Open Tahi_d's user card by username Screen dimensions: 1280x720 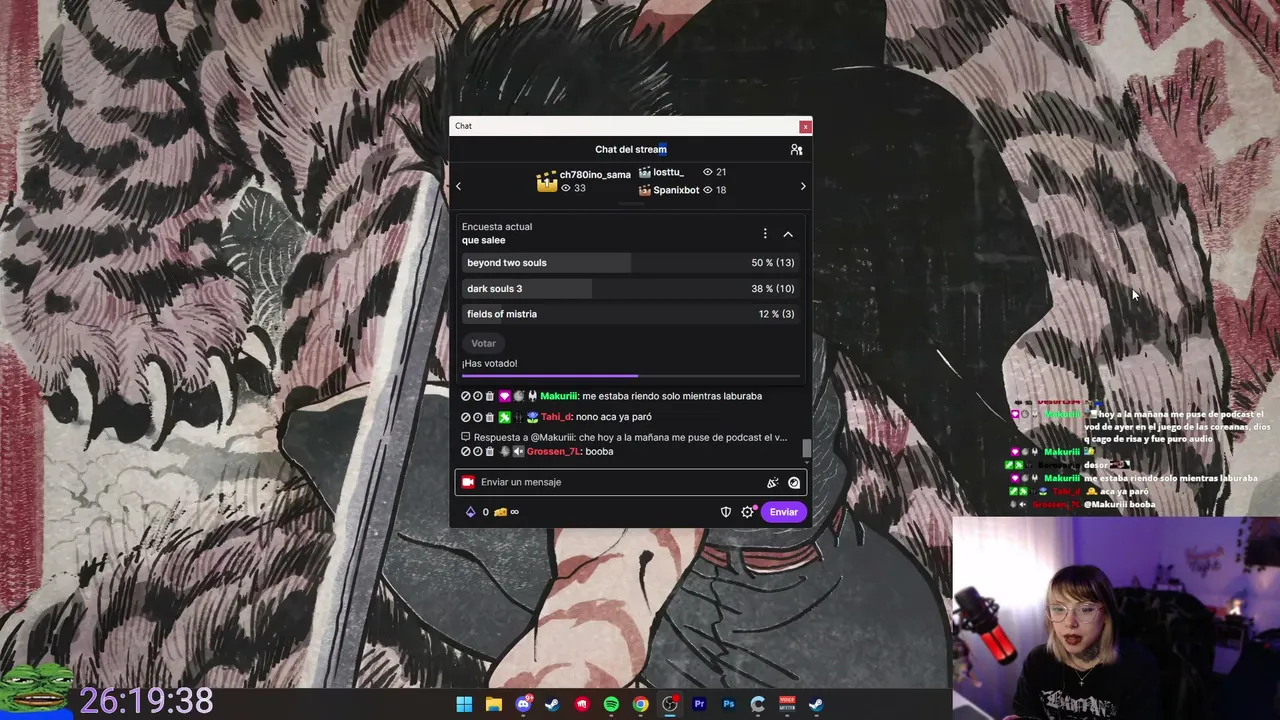(x=556, y=417)
